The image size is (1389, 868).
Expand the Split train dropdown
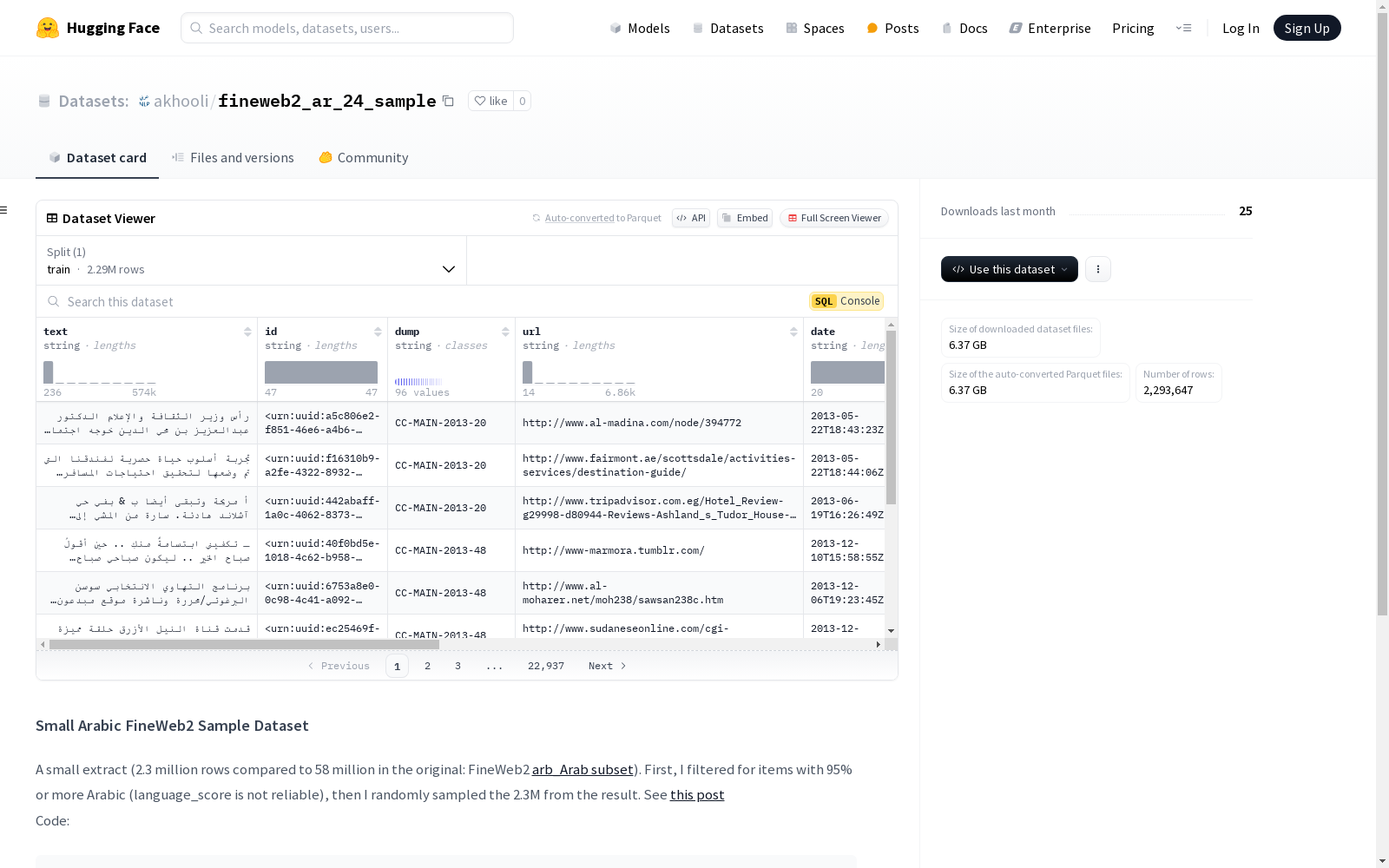pos(251,260)
